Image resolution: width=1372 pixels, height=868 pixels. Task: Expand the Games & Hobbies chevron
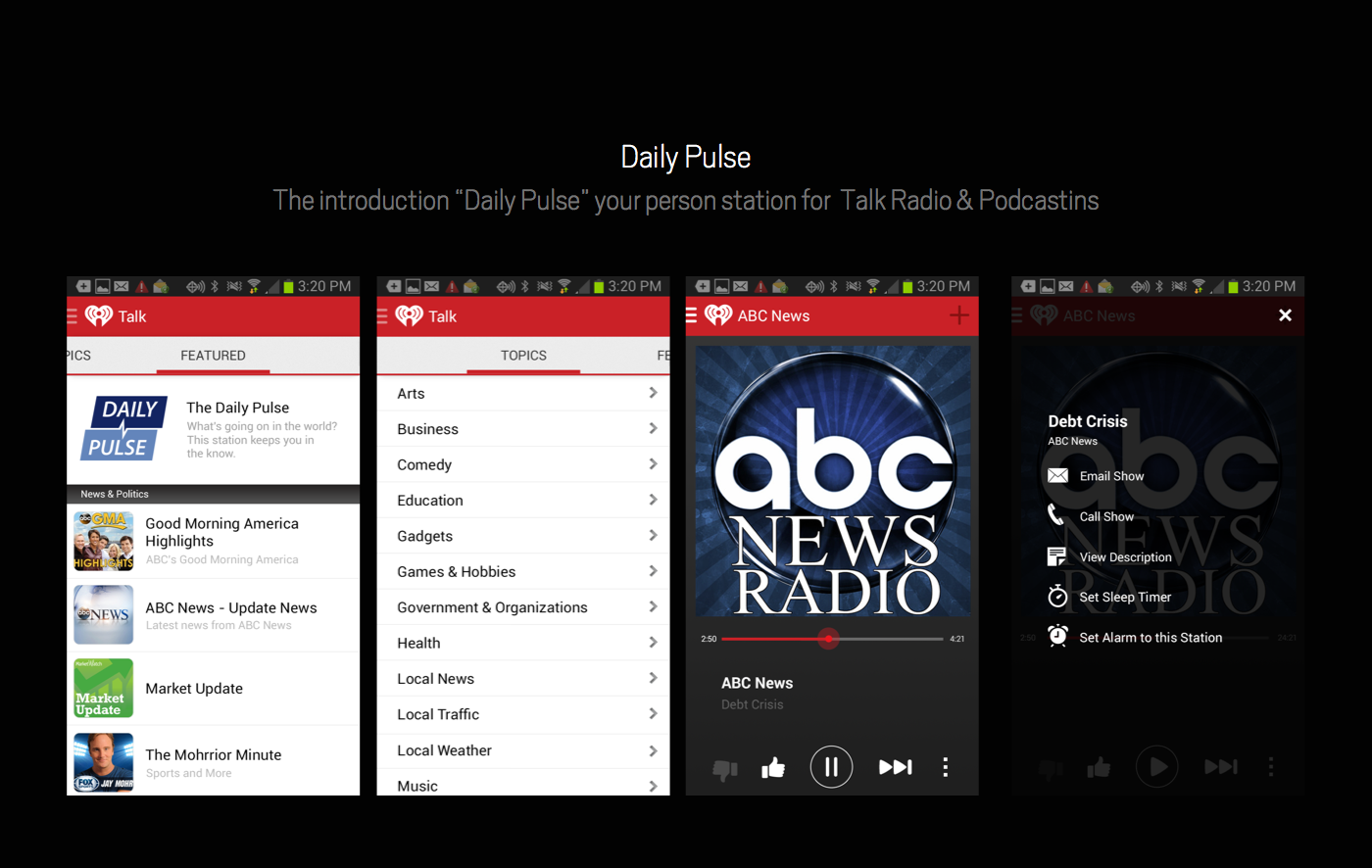[x=653, y=571]
